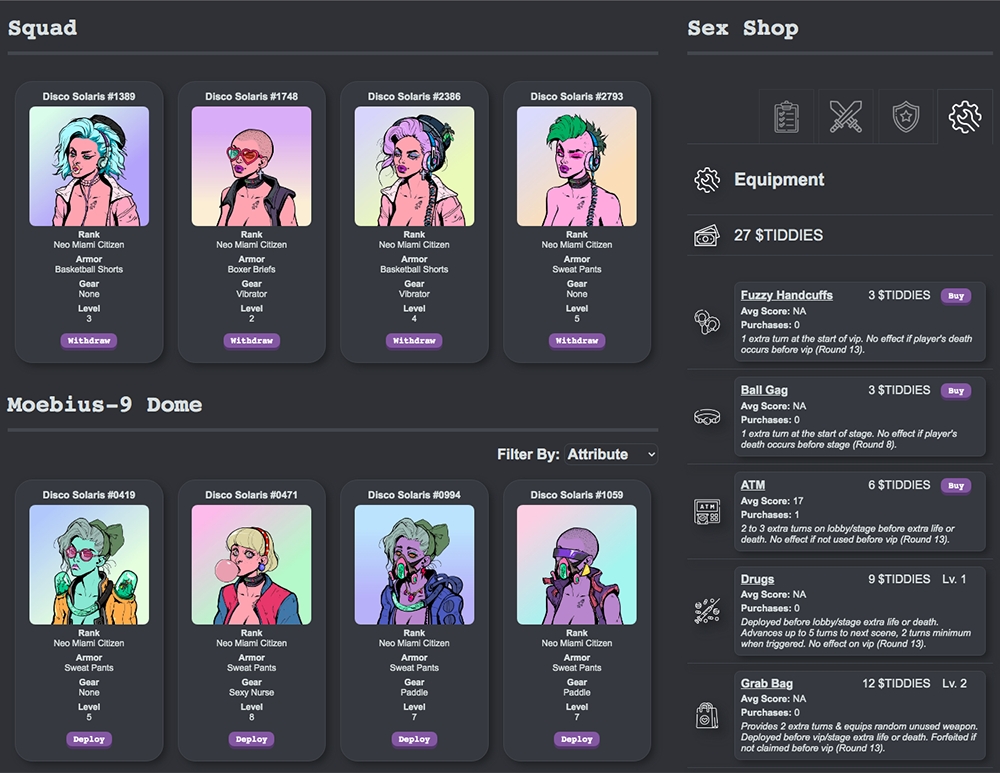1000x773 pixels.
Task: Open the Drugs item link
Action: [x=756, y=579]
